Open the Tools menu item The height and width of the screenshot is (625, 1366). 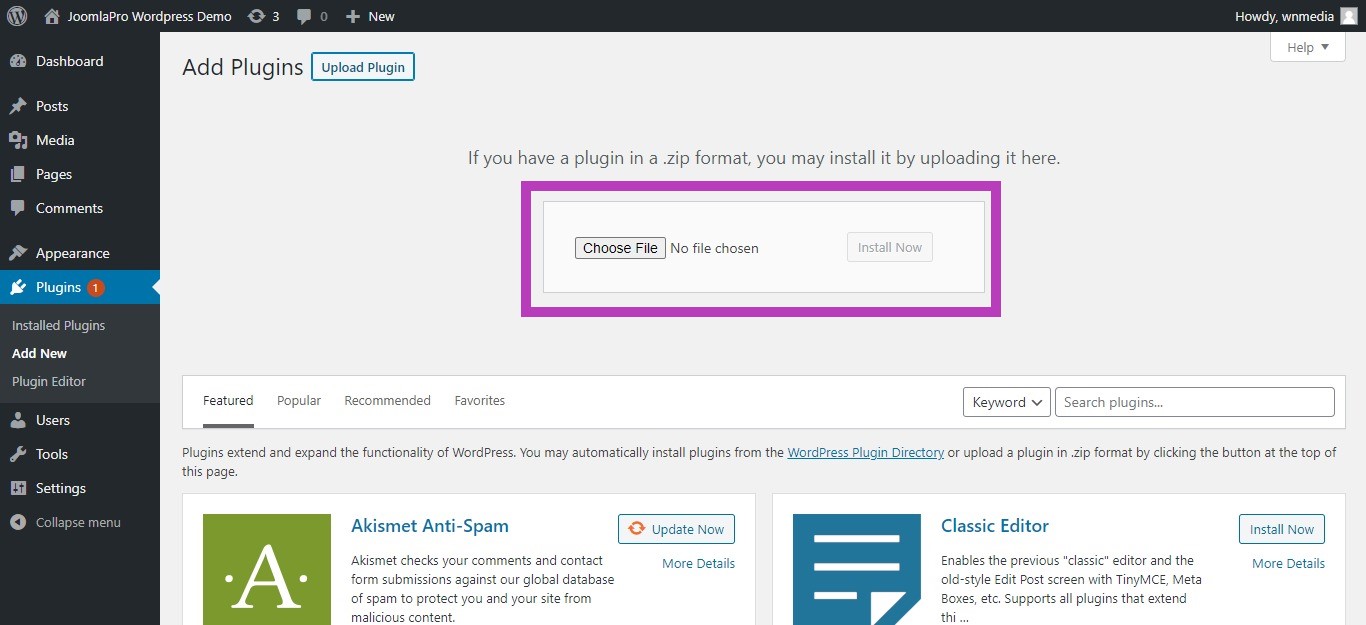pyautogui.click(x=80, y=454)
